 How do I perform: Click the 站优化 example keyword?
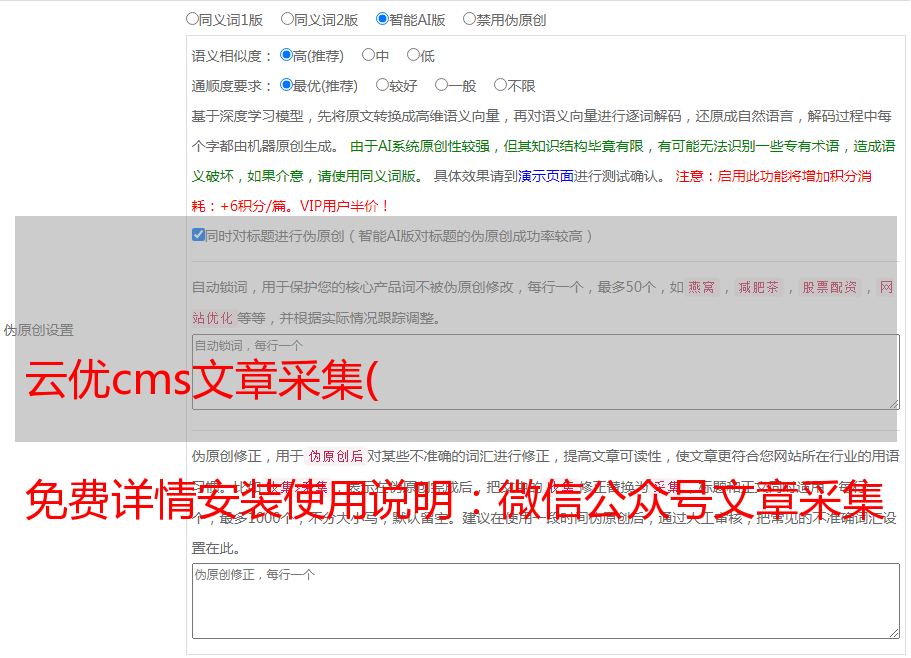(x=212, y=318)
